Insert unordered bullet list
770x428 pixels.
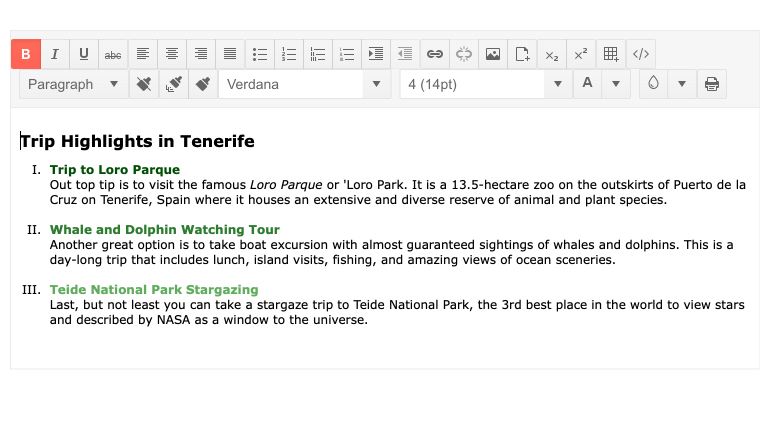click(x=260, y=54)
